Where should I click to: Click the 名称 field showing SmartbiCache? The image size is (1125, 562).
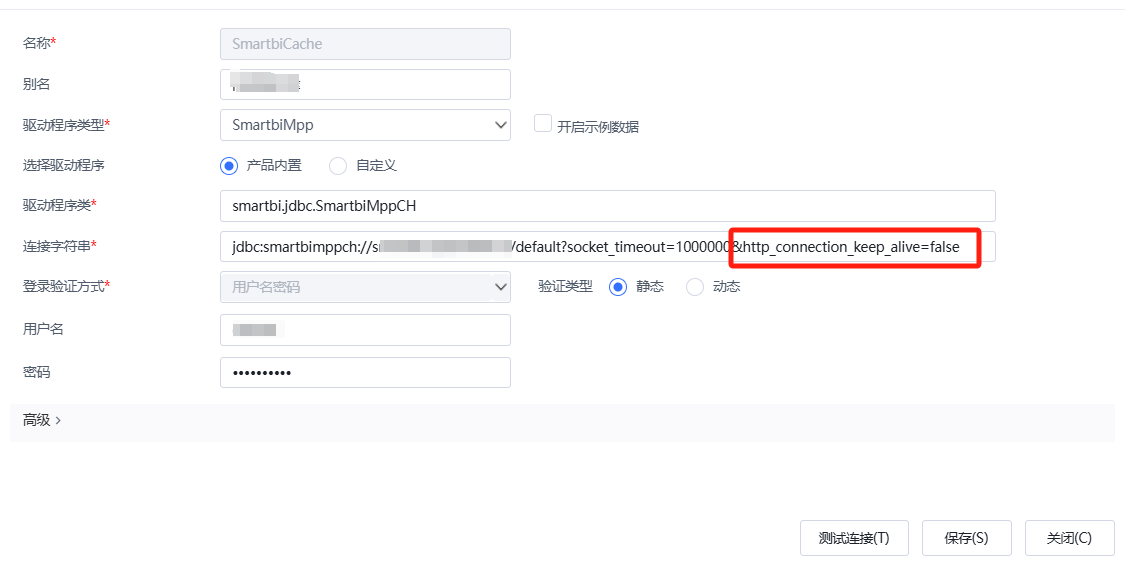pos(365,44)
